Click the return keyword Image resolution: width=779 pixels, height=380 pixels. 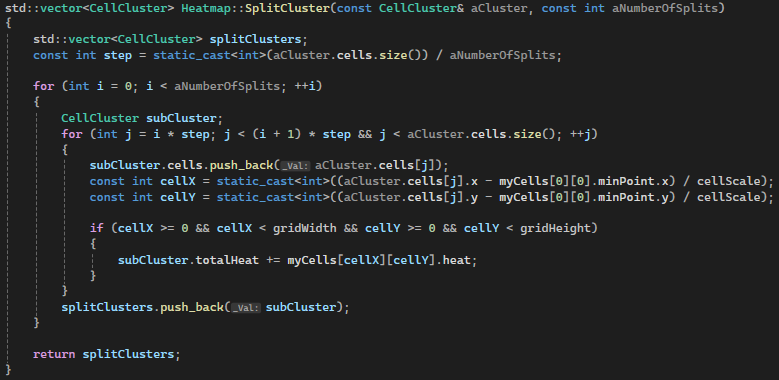[x=54, y=354]
